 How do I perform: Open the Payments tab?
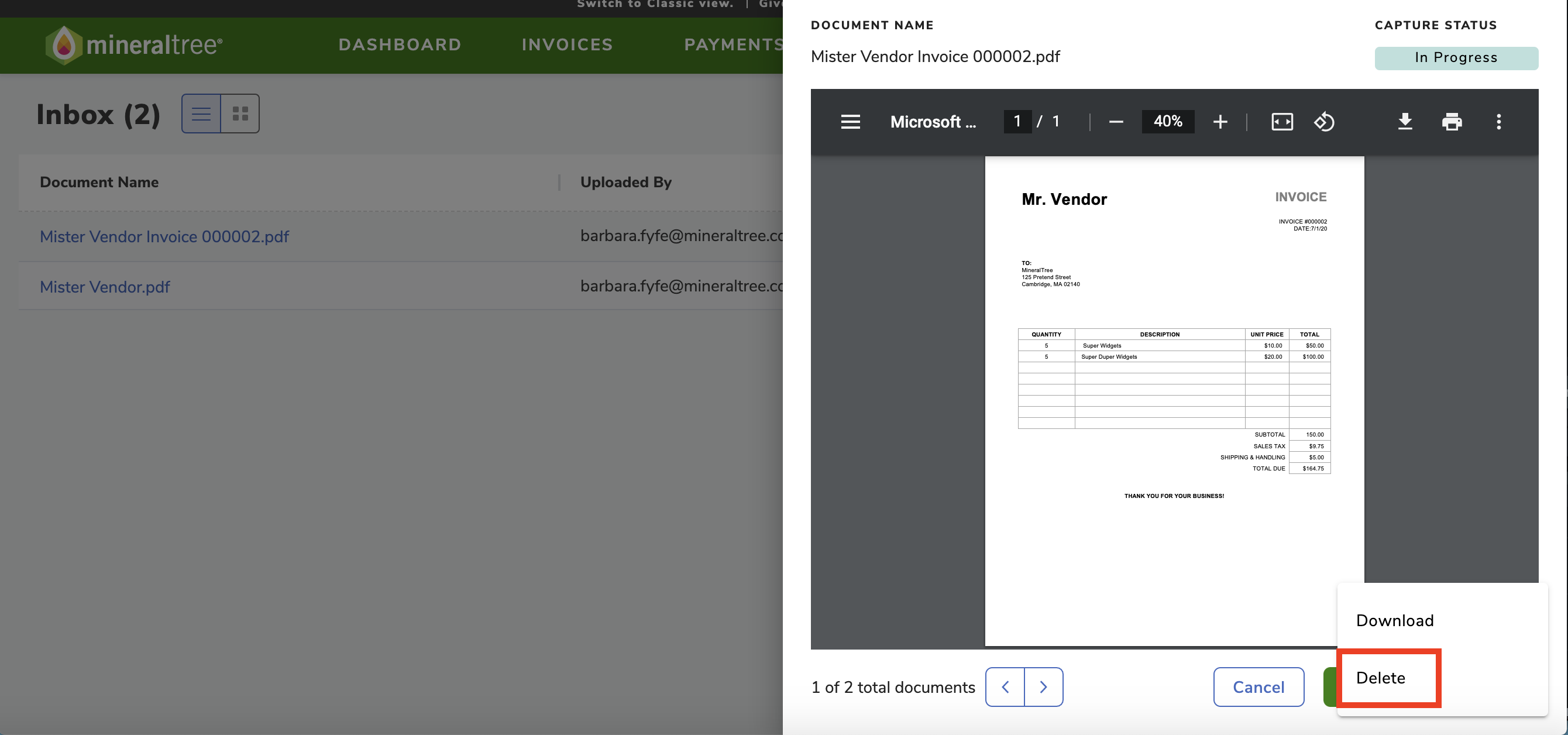[x=733, y=44]
